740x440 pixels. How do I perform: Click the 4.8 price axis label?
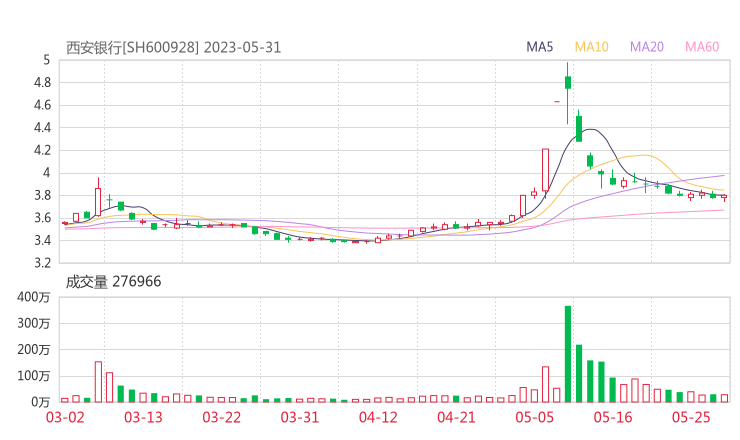[42, 83]
